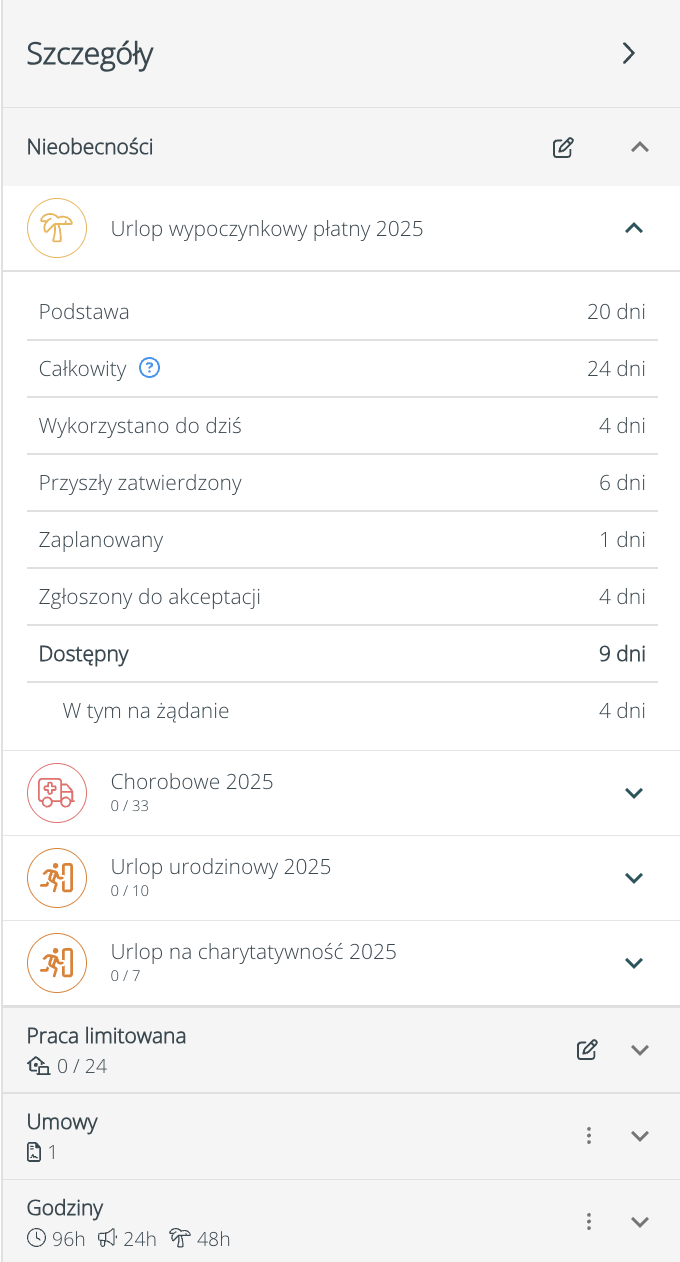Click the palm tree vacation leave icon
The height and width of the screenshot is (1262, 680).
(56, 229)
